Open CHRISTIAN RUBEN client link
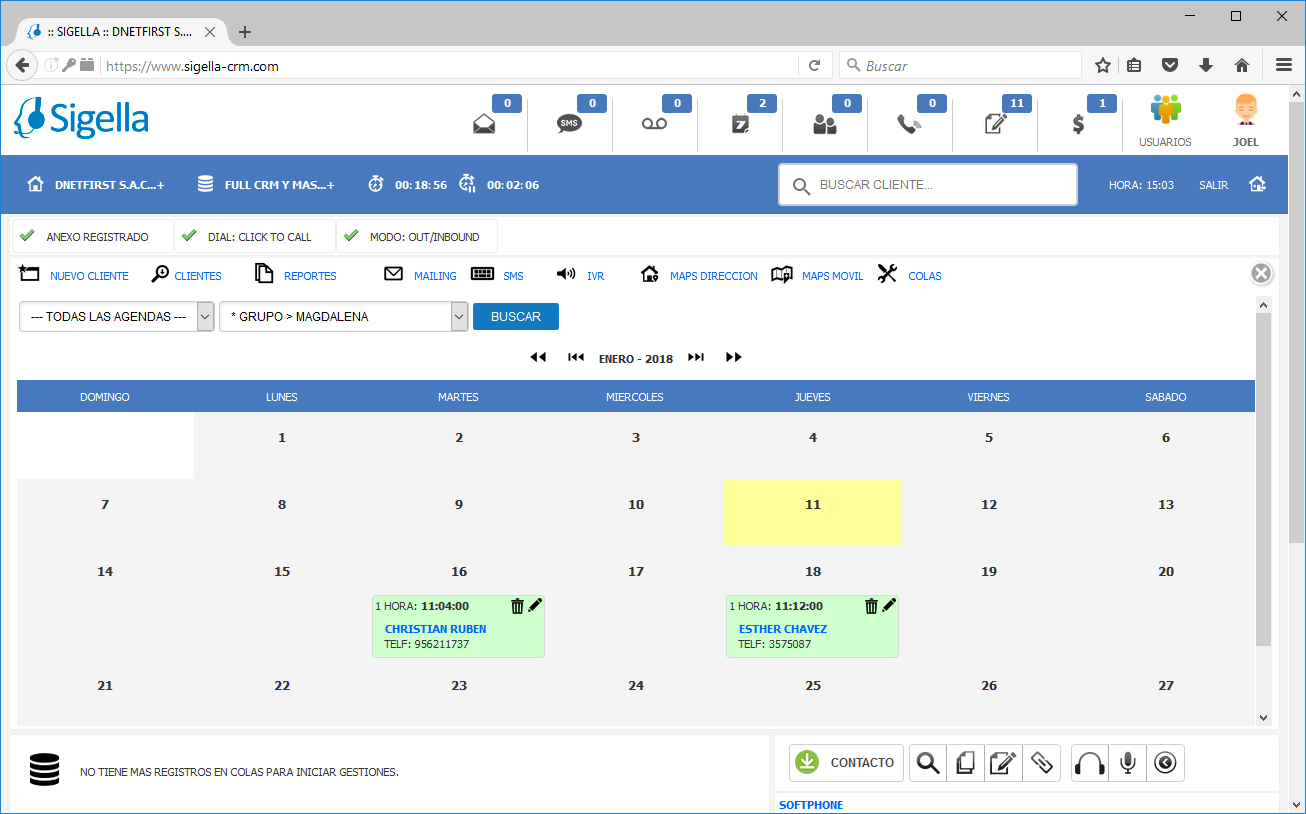The width and height of the screenshot is (1306, 814). pos(435,629)
